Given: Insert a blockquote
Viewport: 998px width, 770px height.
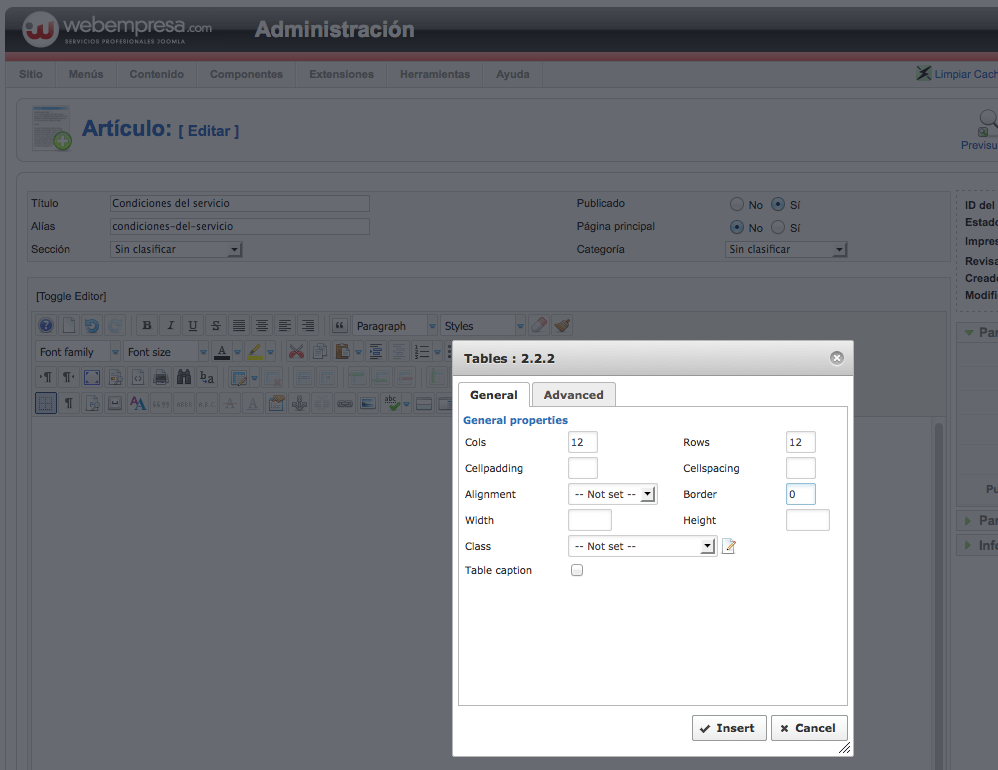Looking at the screenshot, I should (340, 326).
